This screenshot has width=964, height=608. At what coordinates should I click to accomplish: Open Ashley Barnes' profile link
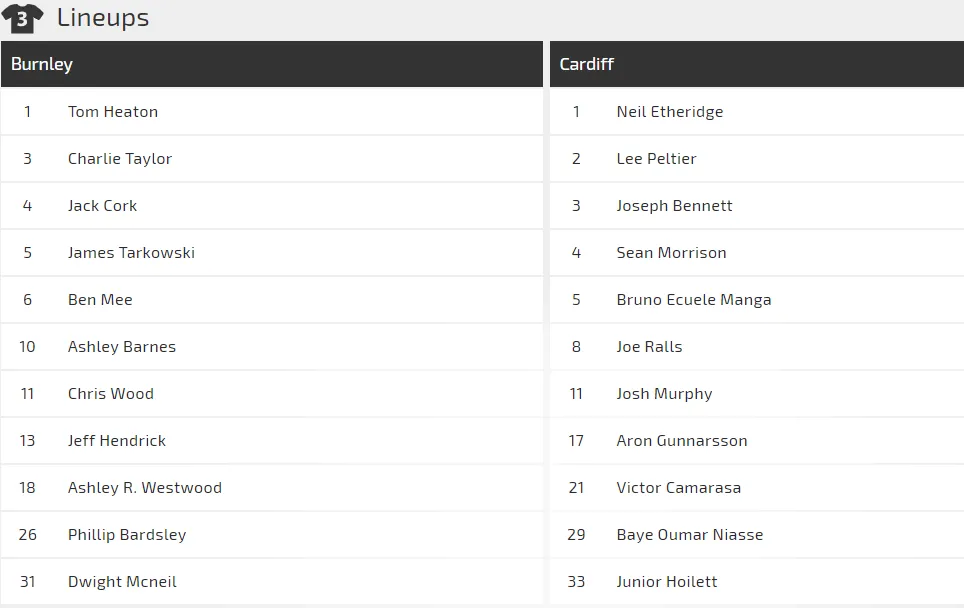pos(122,347)
